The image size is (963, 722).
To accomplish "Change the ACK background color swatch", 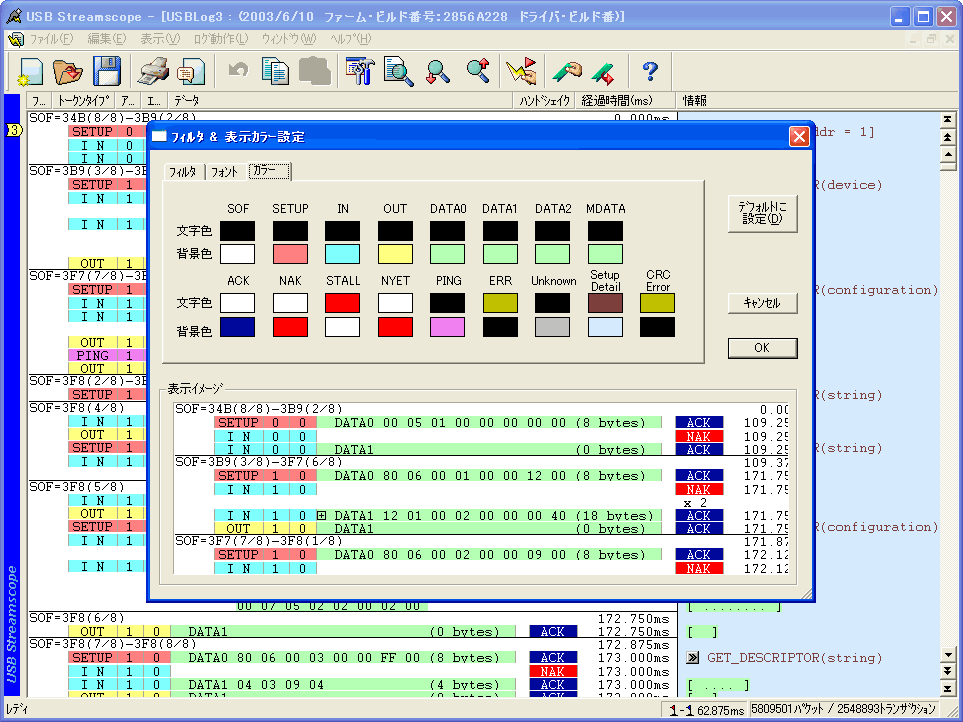I will 237,327.
